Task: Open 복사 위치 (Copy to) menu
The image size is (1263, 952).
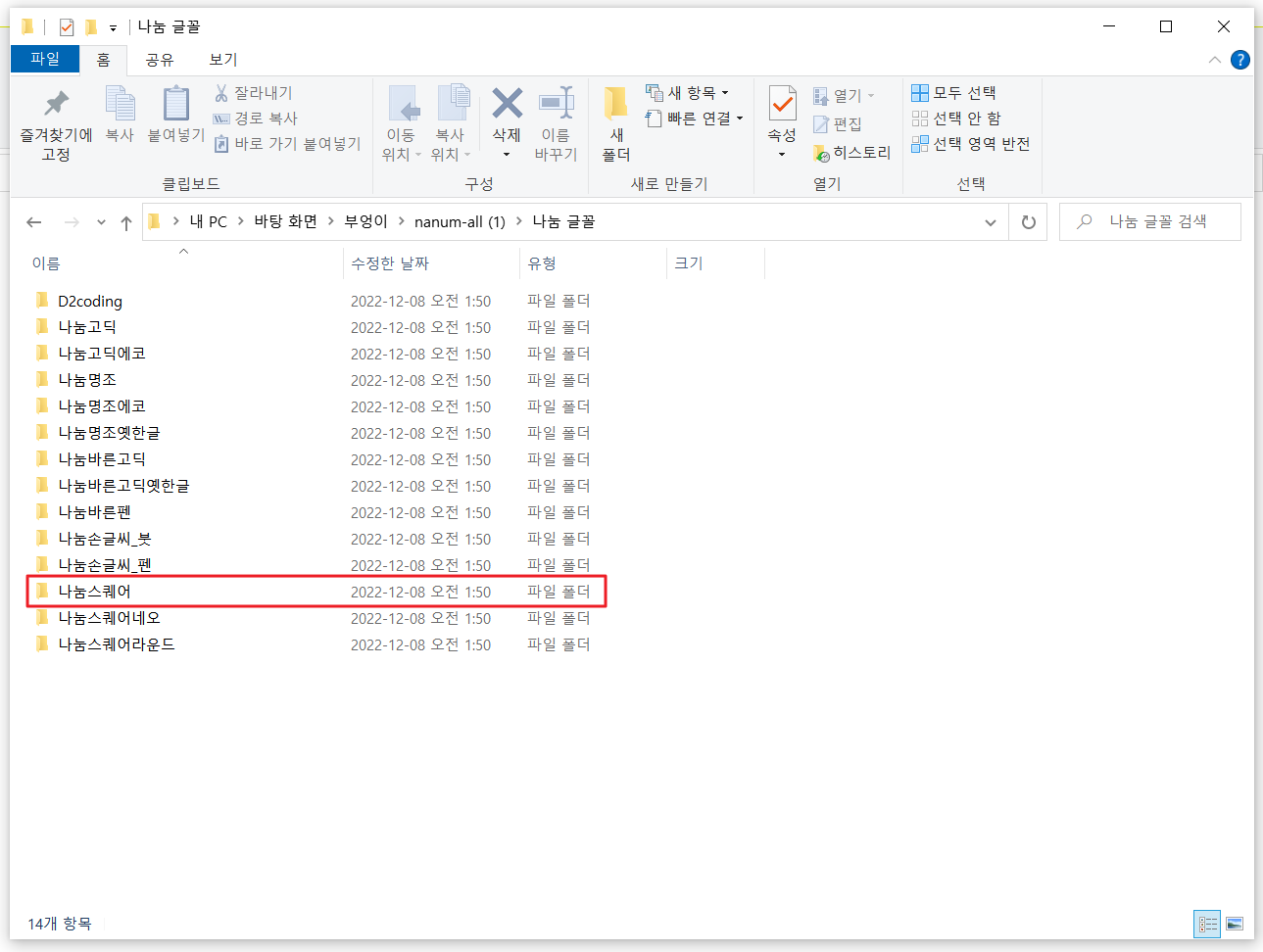Action: click(x=450, y=123)
